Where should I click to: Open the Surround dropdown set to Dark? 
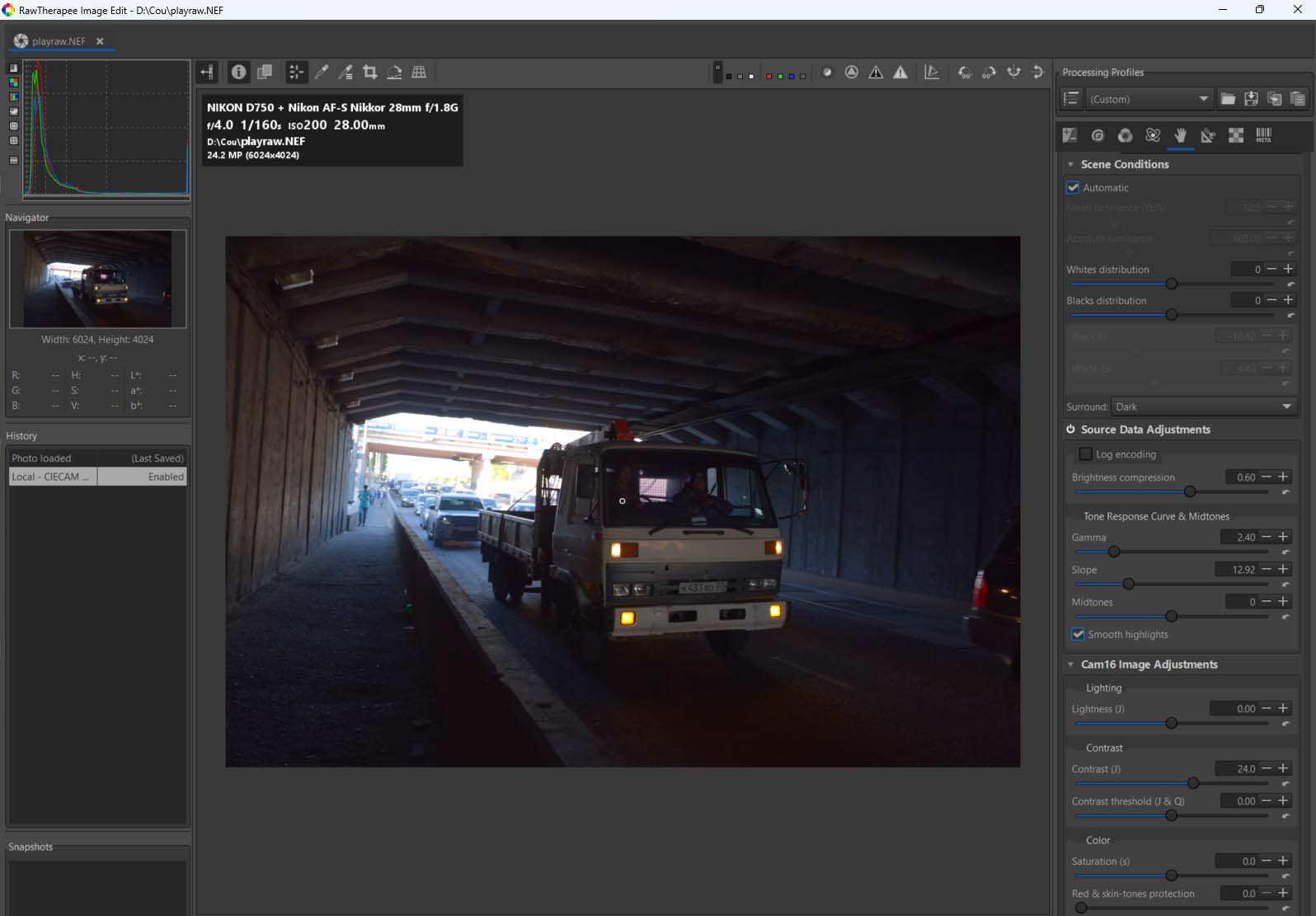[1203, 407]
